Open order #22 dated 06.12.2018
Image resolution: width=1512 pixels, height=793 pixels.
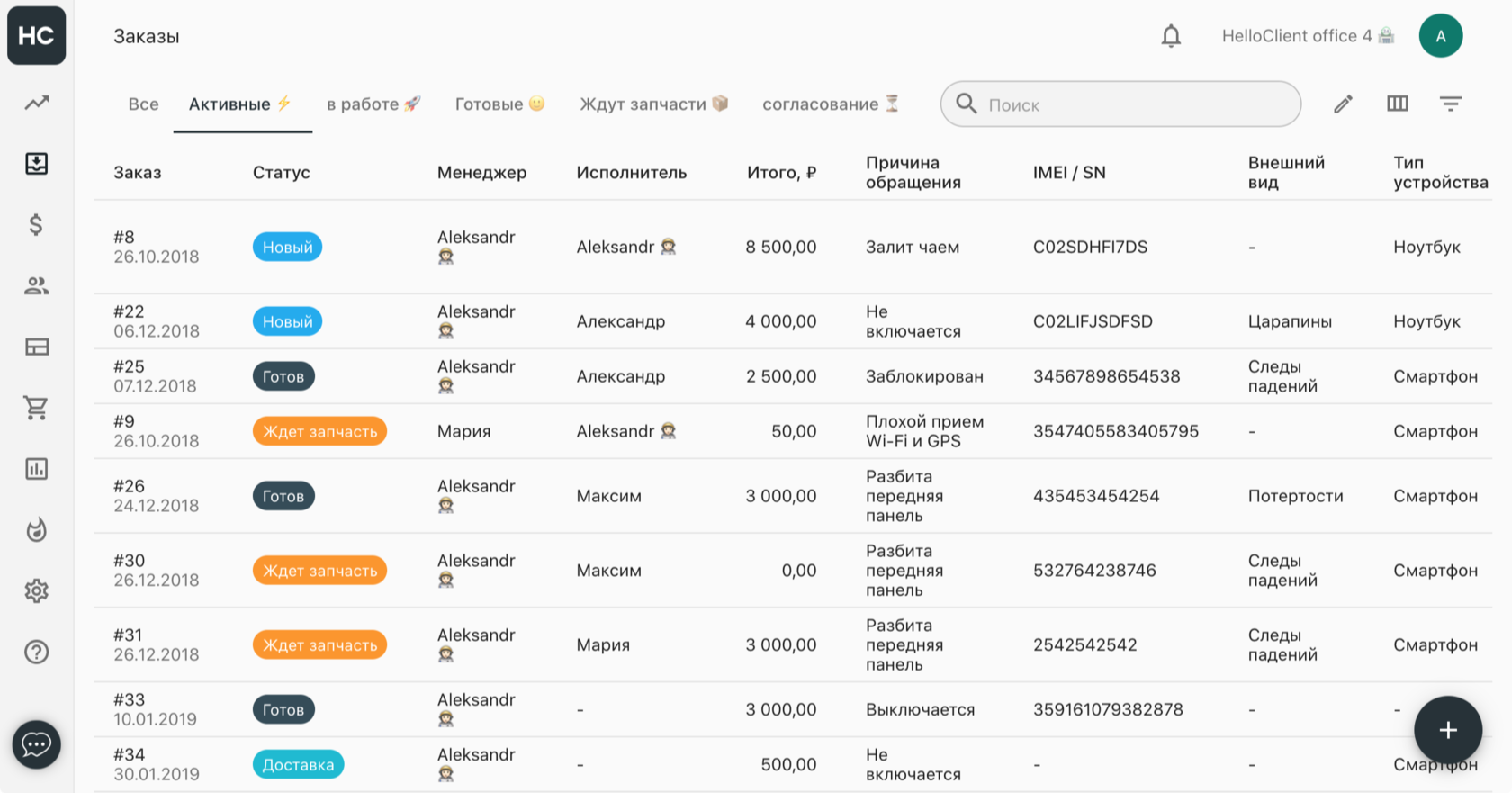click(x=156, y=321)
